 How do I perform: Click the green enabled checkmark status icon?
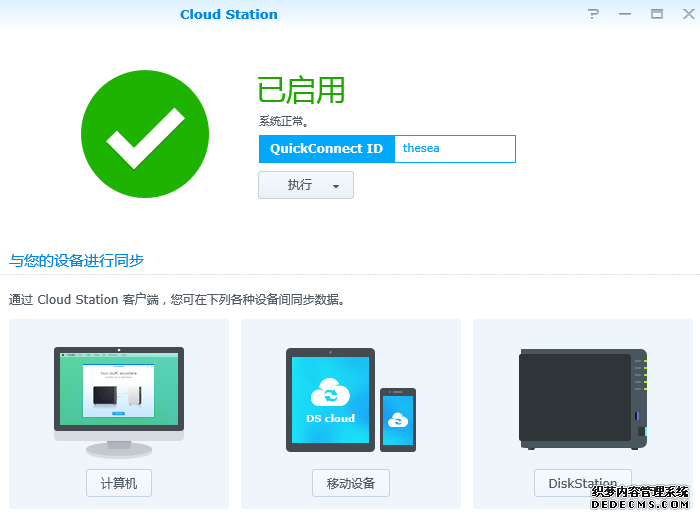[145, 134]
